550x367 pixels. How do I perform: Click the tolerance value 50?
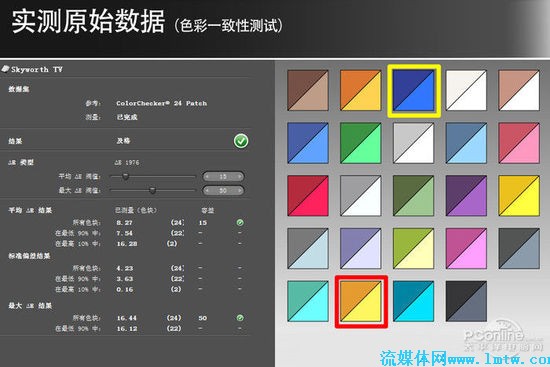point(202,318)
